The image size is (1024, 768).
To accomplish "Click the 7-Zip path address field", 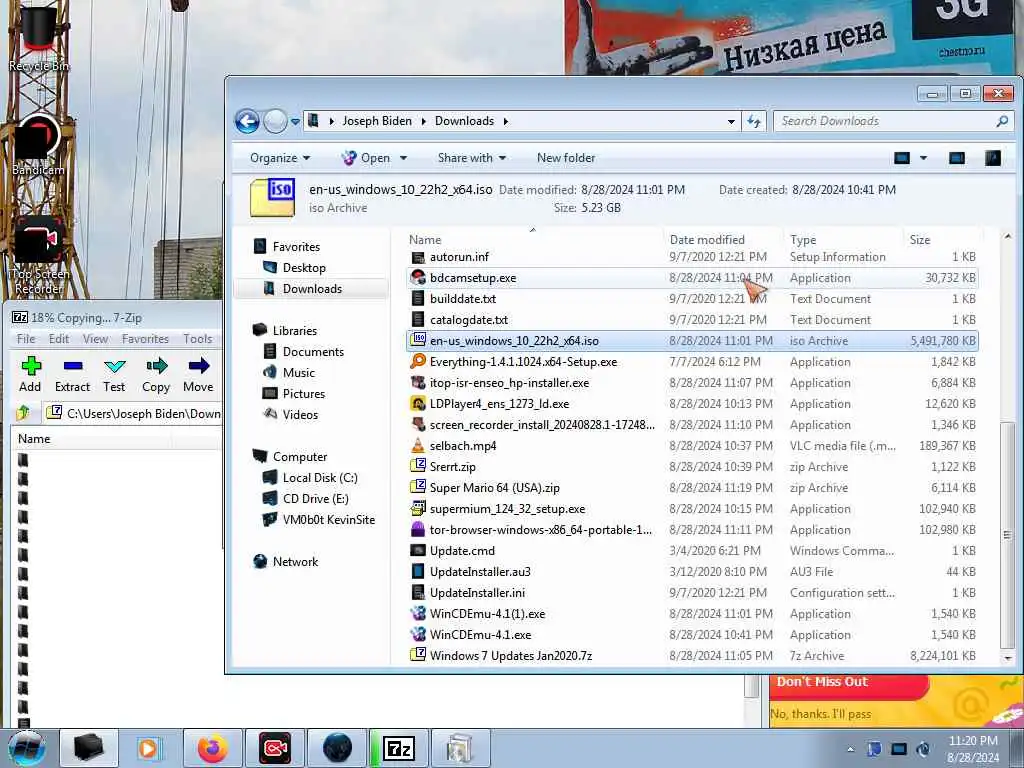I will tap(134, 413).
